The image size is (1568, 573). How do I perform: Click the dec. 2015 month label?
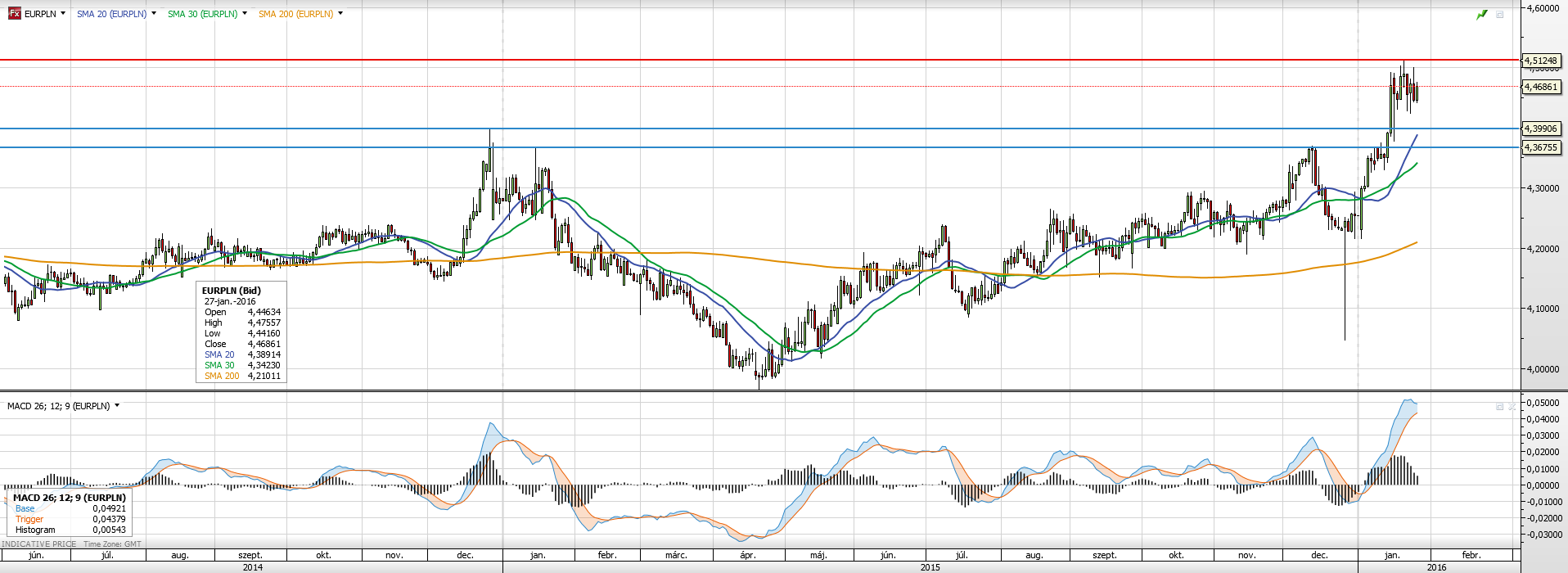click(x=1319, y=555)
